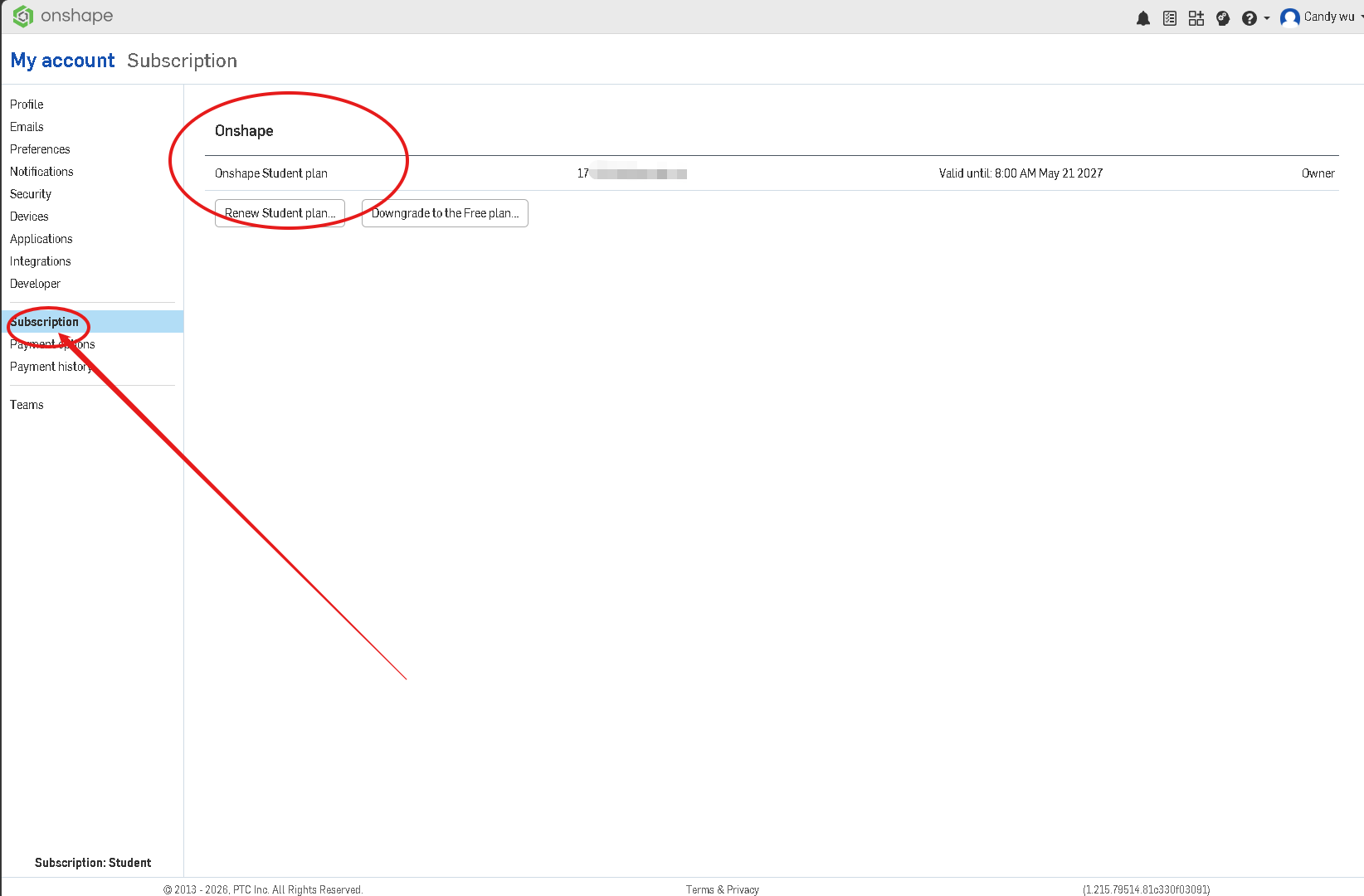The height and width of the screenshot is (896, 1364).
Task: Click the Renew Student plan button
Action: pyautogui.click(x=280, y=213)
